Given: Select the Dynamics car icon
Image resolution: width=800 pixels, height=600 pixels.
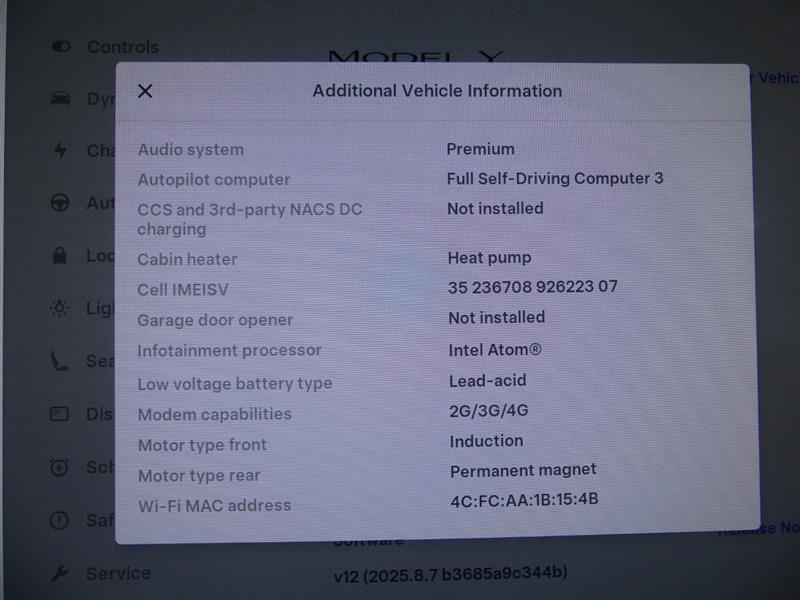Looking at the screenshot, I should click(x=61, y=98).
